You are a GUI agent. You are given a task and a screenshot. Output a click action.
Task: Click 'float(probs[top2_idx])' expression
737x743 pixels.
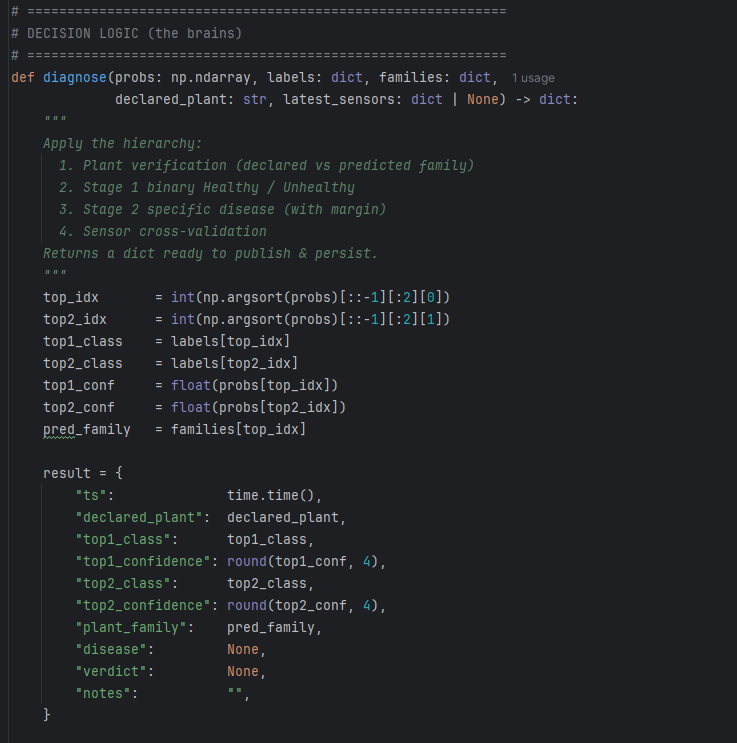258,407
